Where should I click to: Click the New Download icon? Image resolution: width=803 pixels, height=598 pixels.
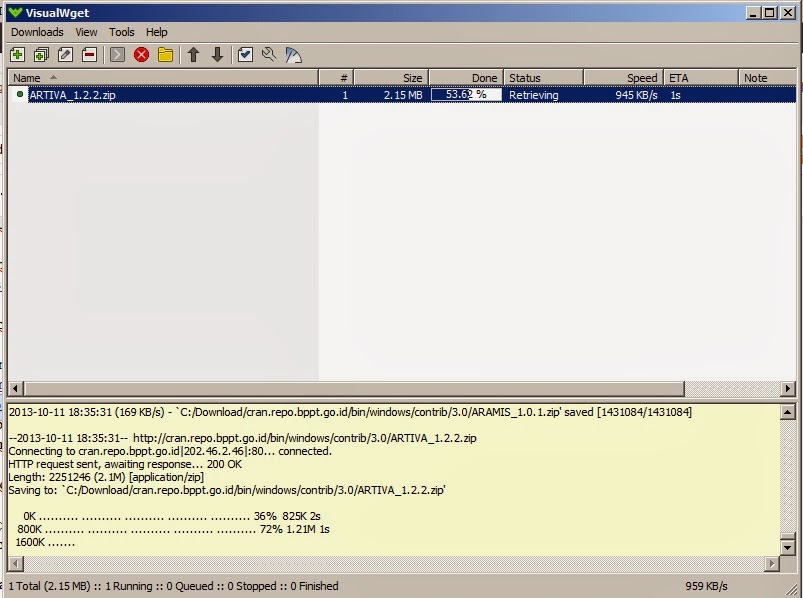(16, 55)
